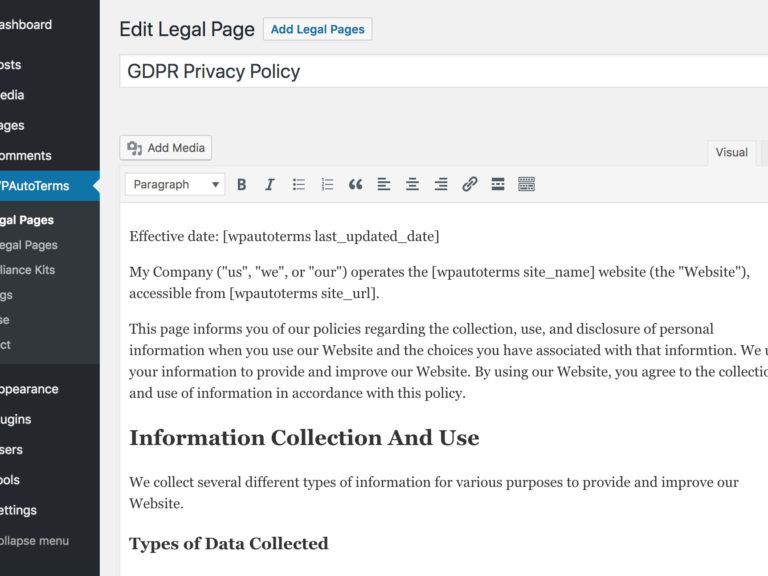Toggle the editor toolbar kitchen sink
This screenshot has width=768, height=576.
(x=527, y=185)
